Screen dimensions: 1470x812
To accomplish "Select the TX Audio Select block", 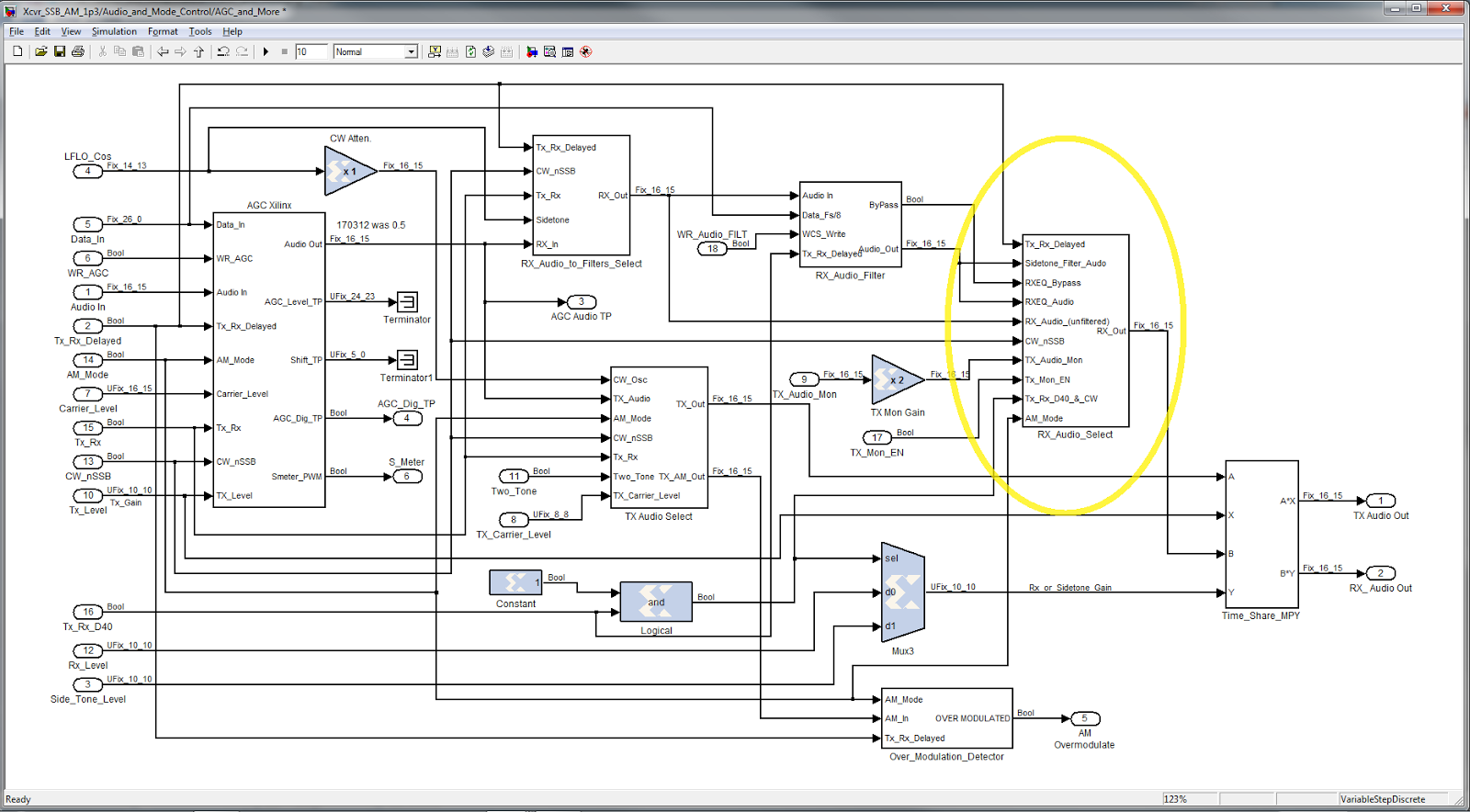I will (659, 437).
